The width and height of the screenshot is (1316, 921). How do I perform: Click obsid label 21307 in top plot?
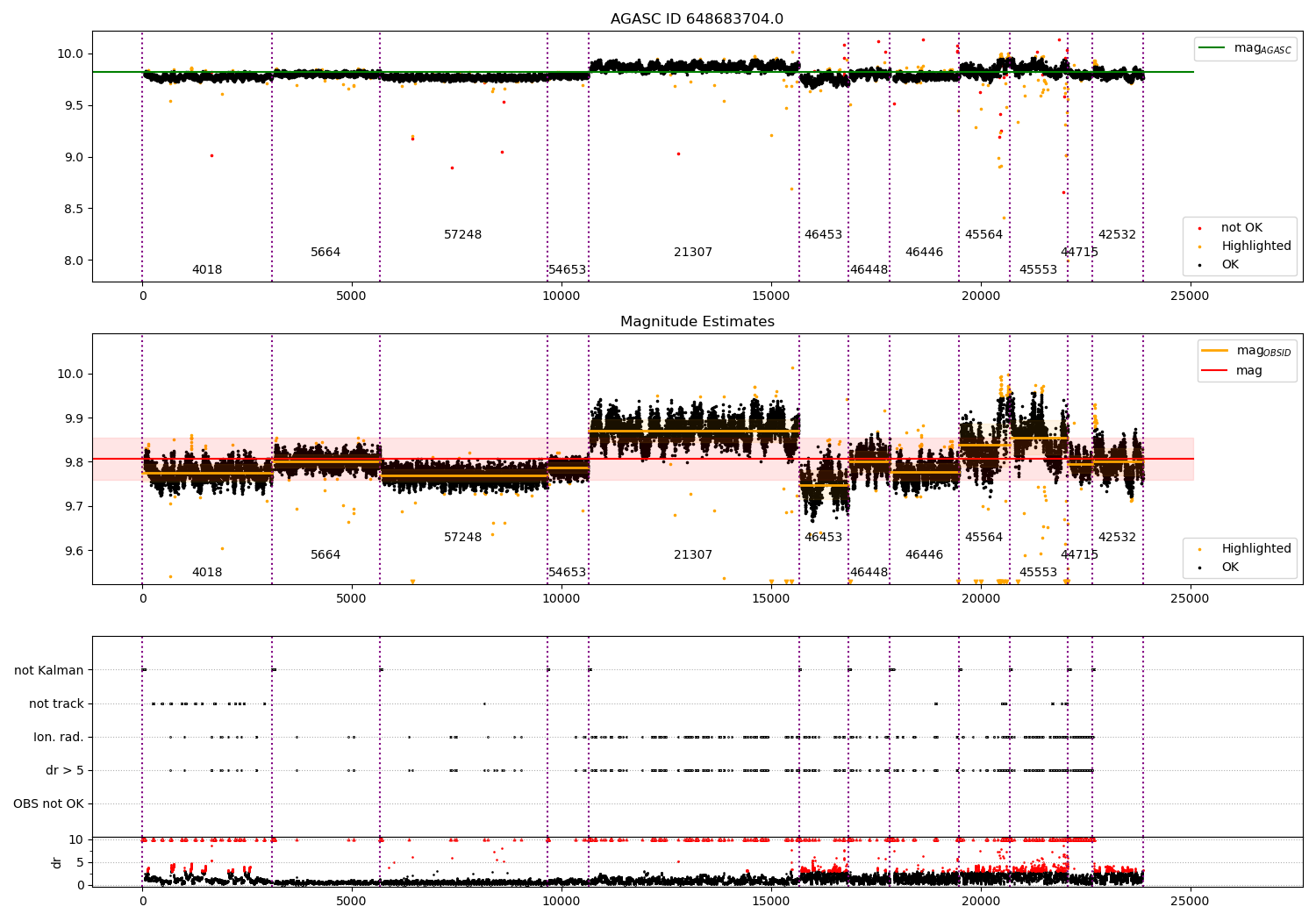[693, 253]
